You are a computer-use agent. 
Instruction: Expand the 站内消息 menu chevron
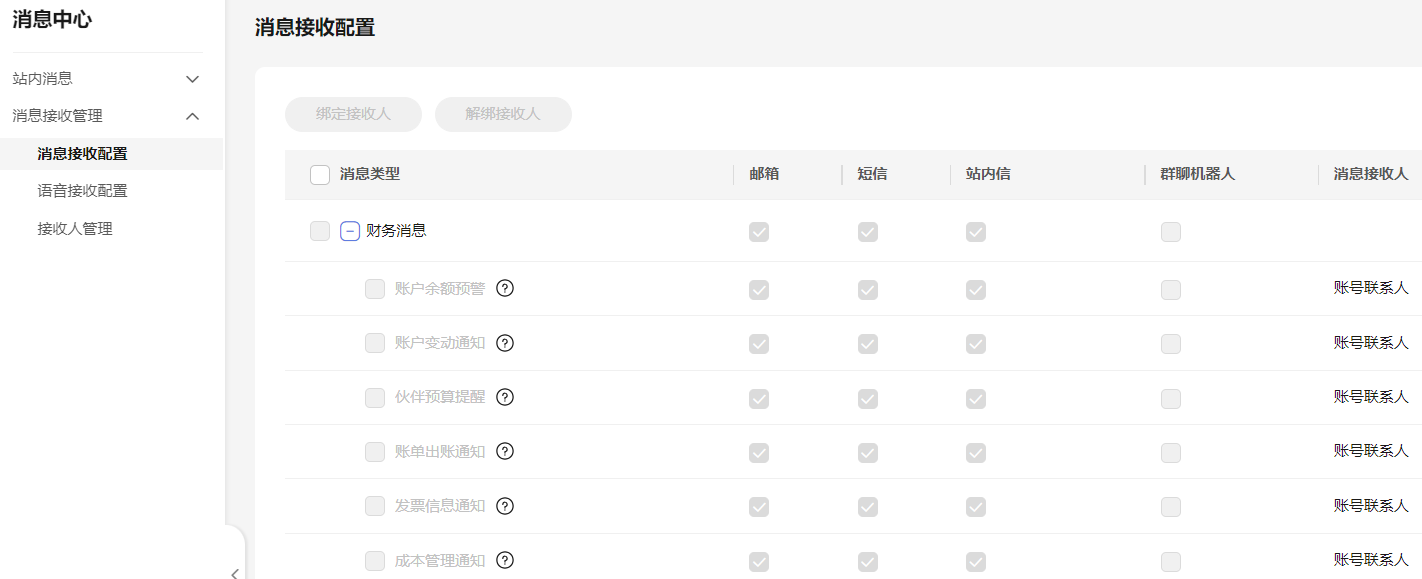[193, 79]
